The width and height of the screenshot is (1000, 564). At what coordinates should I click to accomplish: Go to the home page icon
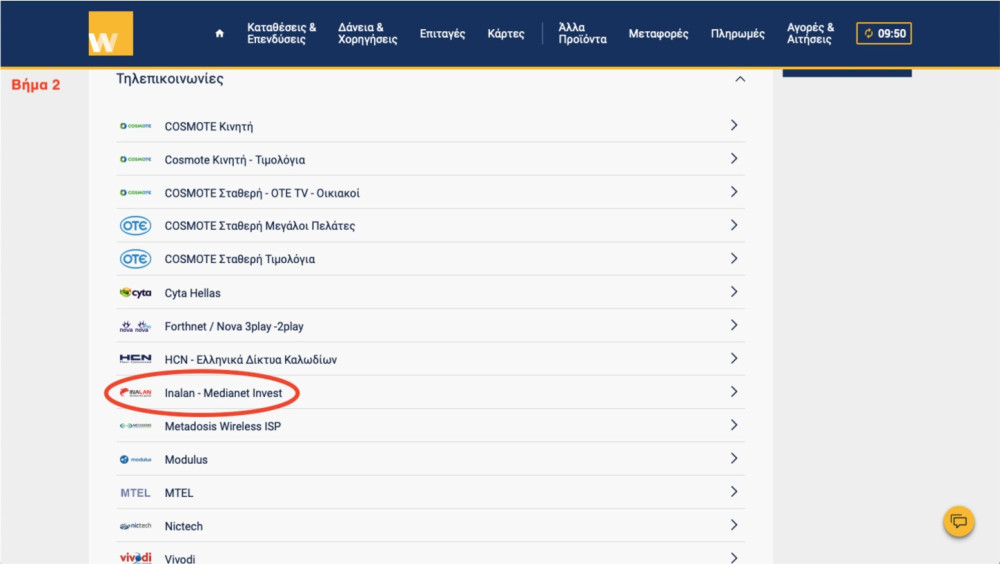coord(219,33)
